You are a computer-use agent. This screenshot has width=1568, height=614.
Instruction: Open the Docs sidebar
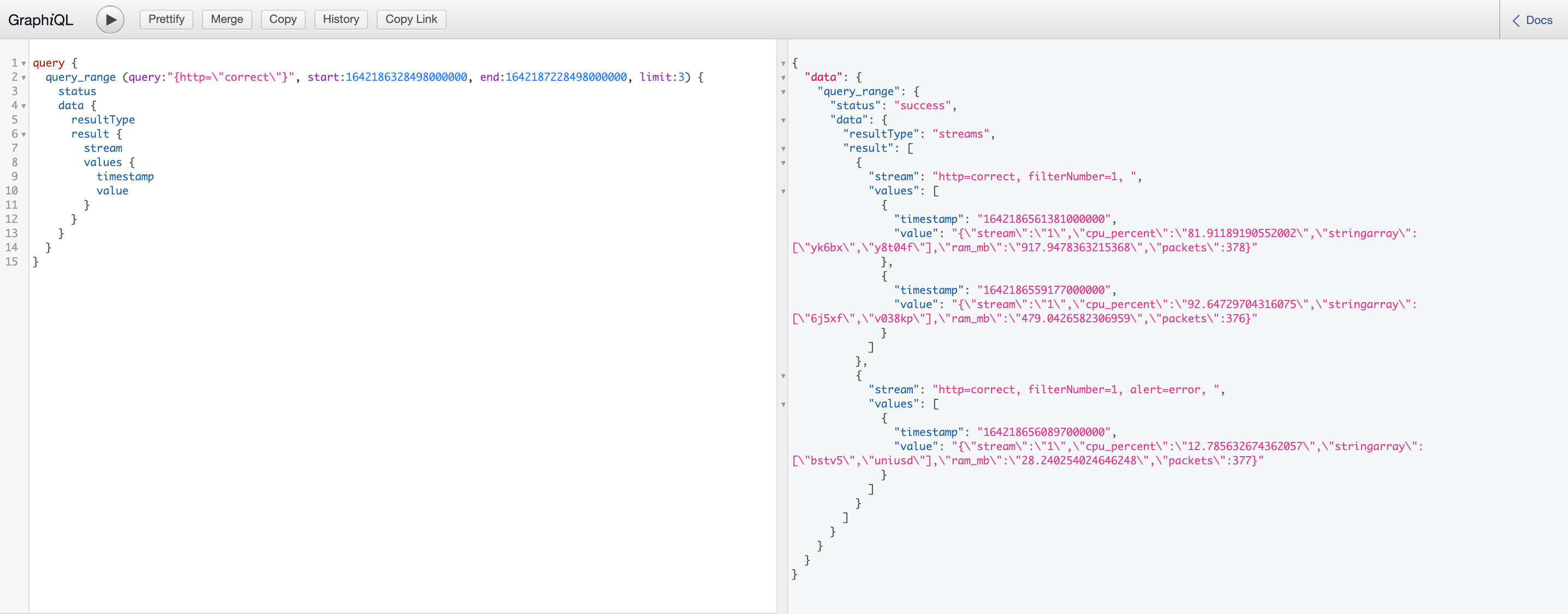point(1533,20)
